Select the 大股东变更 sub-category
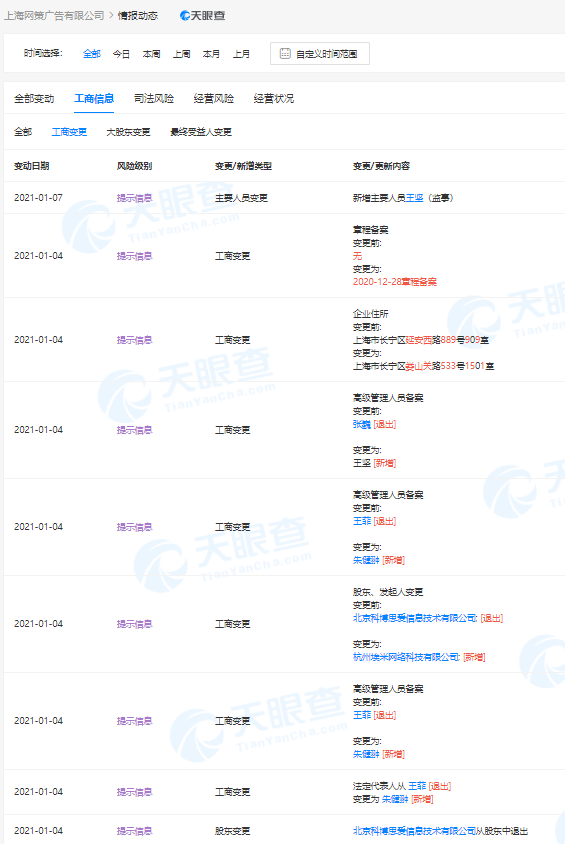The width and height of the screenshot is (565, 844). click(128, 132)
